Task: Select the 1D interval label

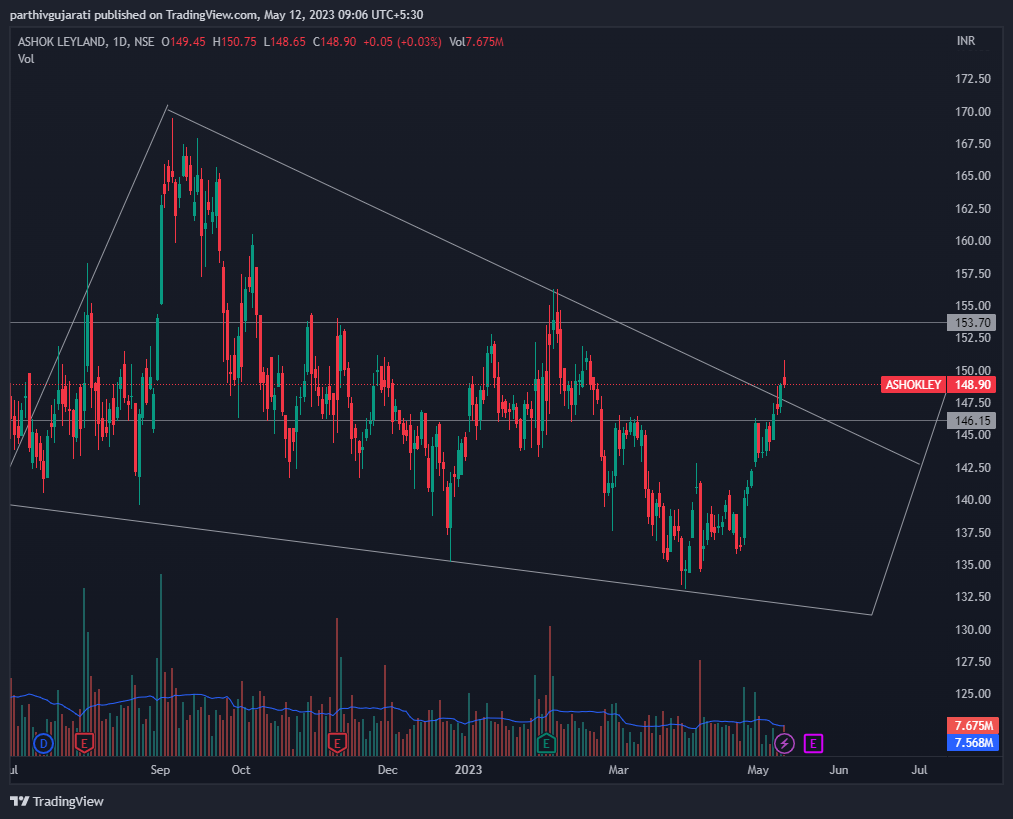Action: coord(120,42)
